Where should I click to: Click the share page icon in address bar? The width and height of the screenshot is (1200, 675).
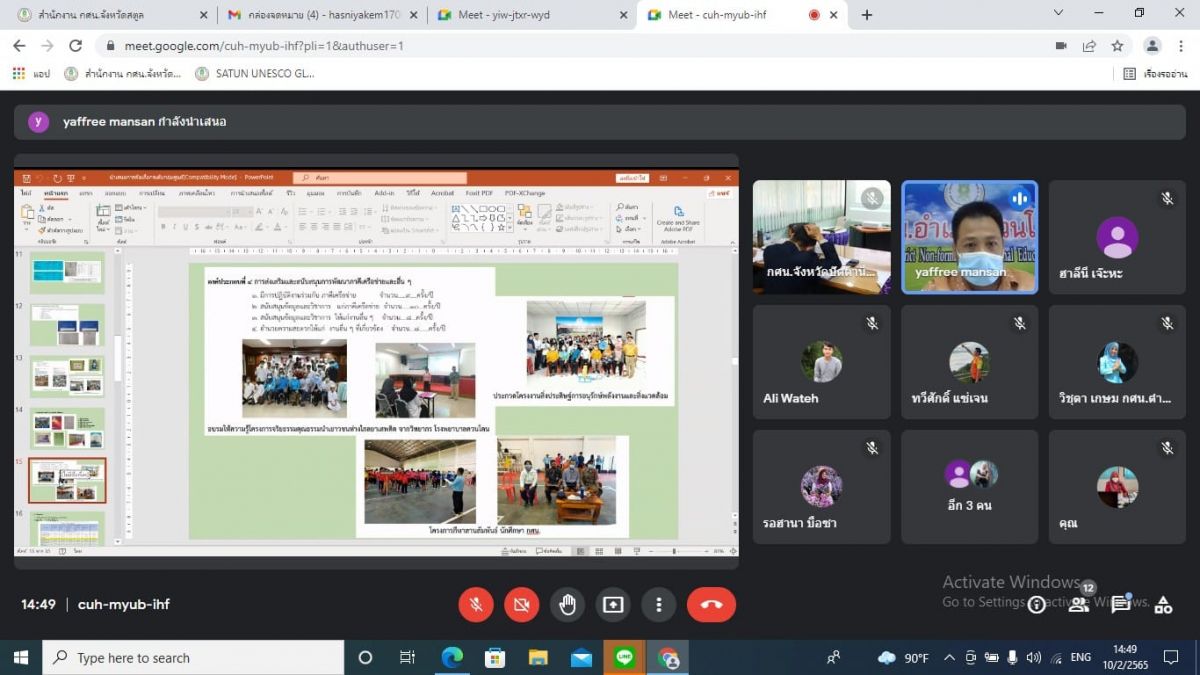(1089, 46)
